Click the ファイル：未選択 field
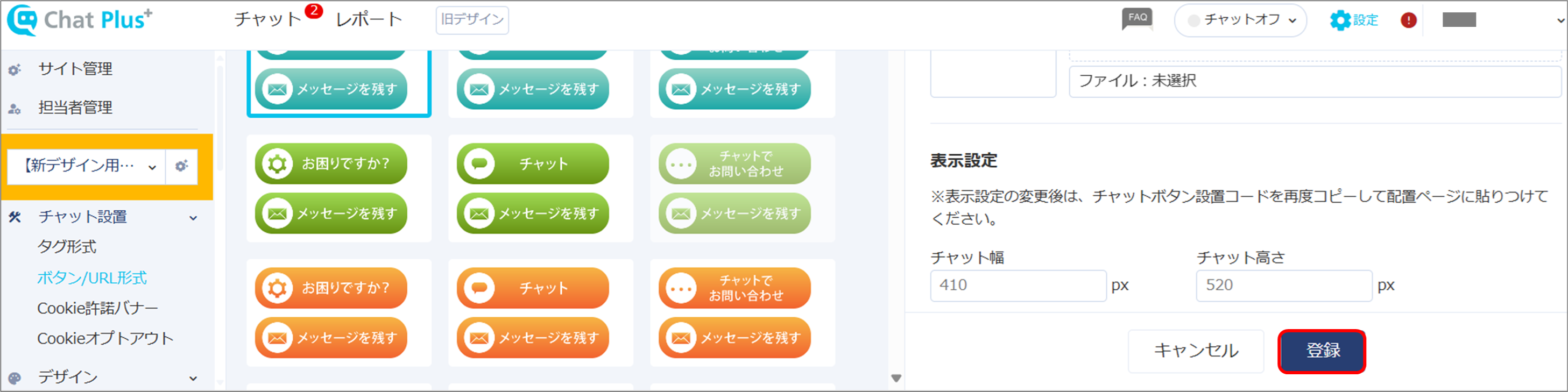Screen dimensions: 1568x392 pos(1315,81)
